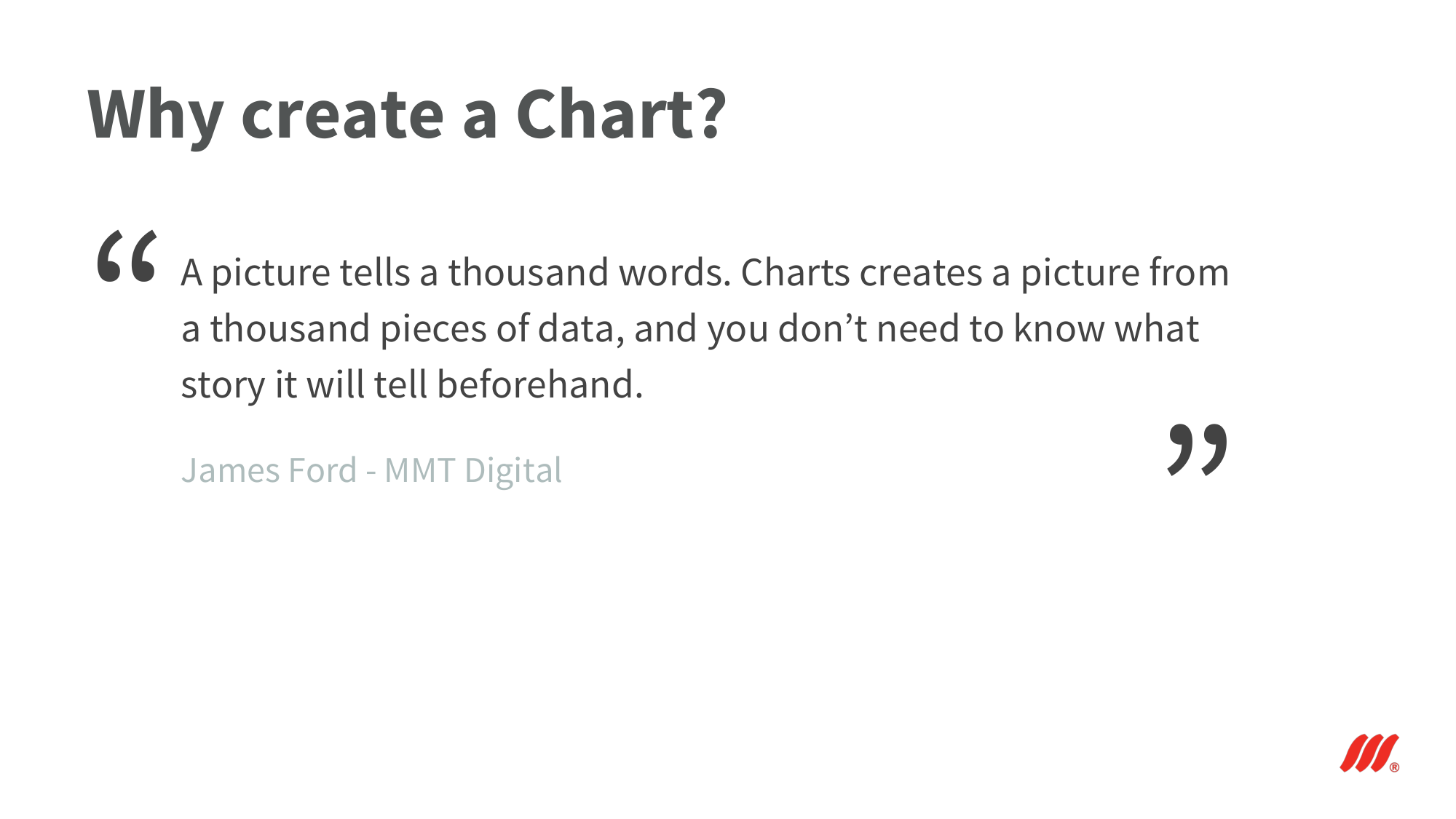Viewport: 1456px width, 819px height.
Task: Click the word 'beforehand.' in the quote
Action: pos(540,384)
